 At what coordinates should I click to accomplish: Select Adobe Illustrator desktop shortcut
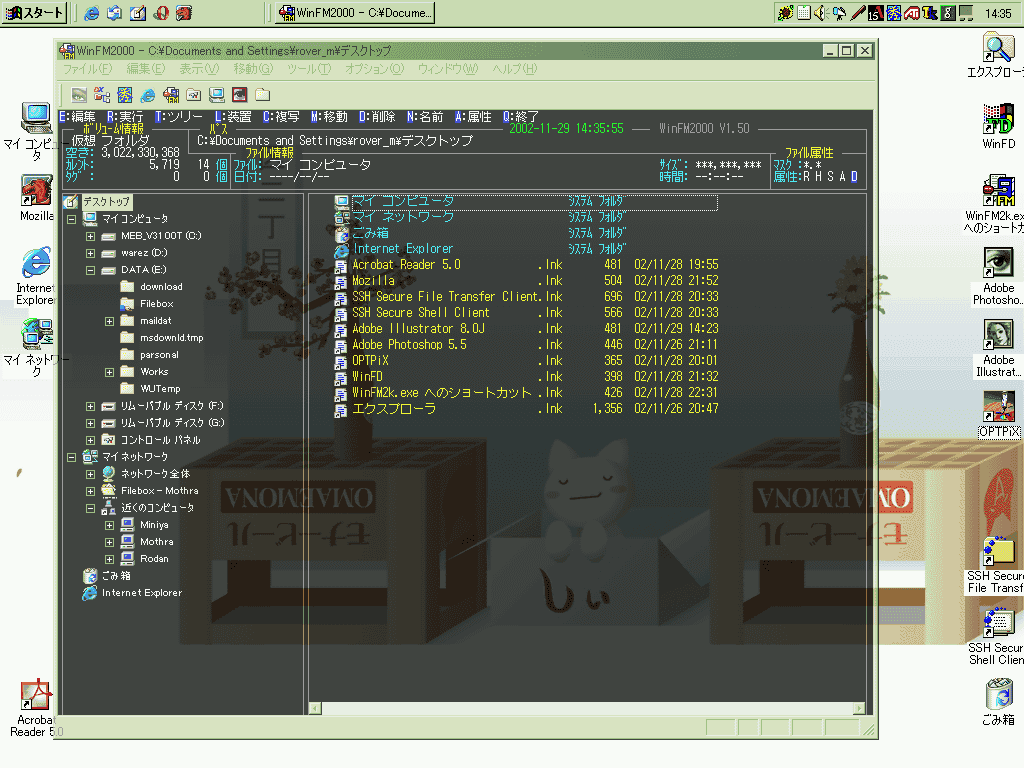[x=999, y=348]
